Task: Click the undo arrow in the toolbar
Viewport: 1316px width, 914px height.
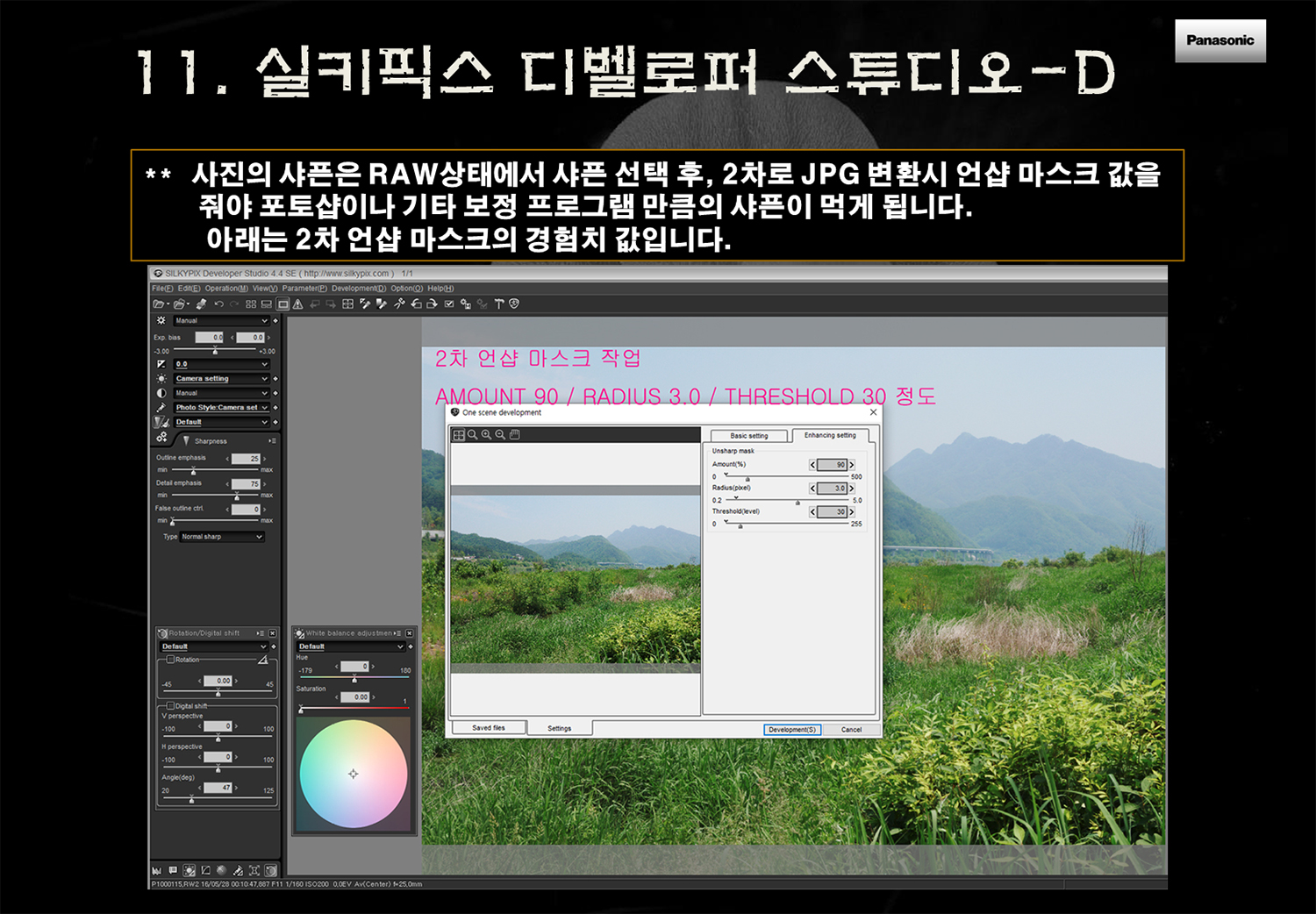Action: coord(218,304)
